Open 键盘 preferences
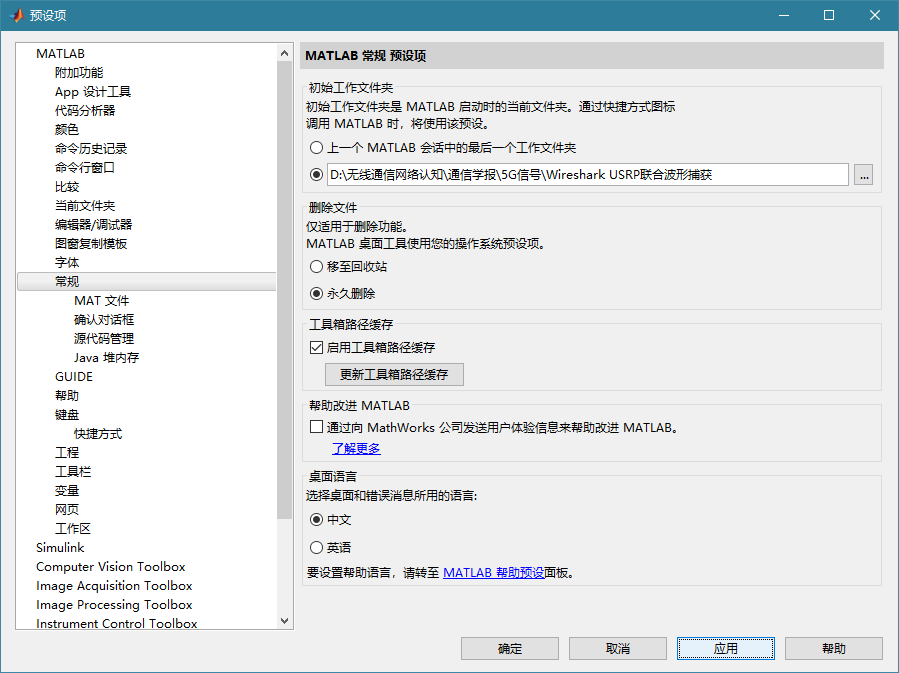Viewport: 899px width, 673px height. point(67,414)
